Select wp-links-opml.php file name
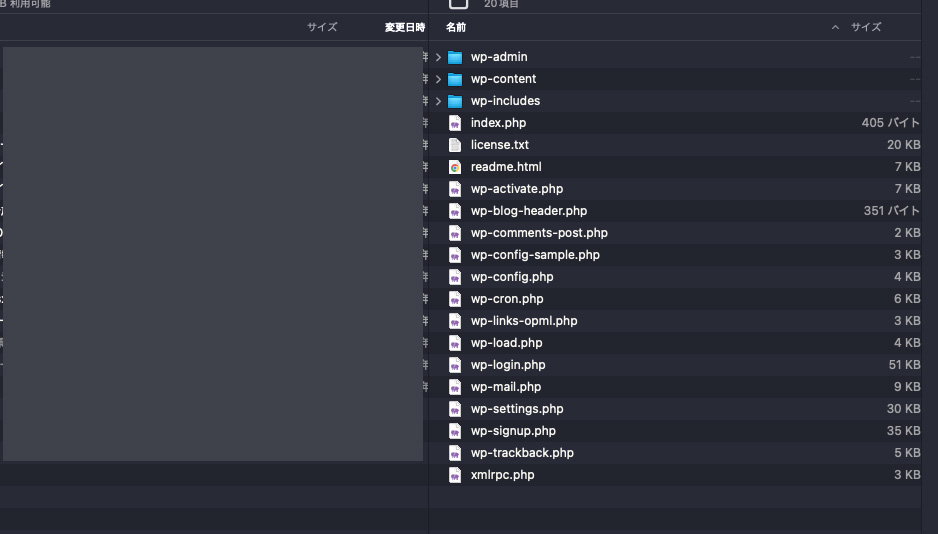 (x=524, y=321)
